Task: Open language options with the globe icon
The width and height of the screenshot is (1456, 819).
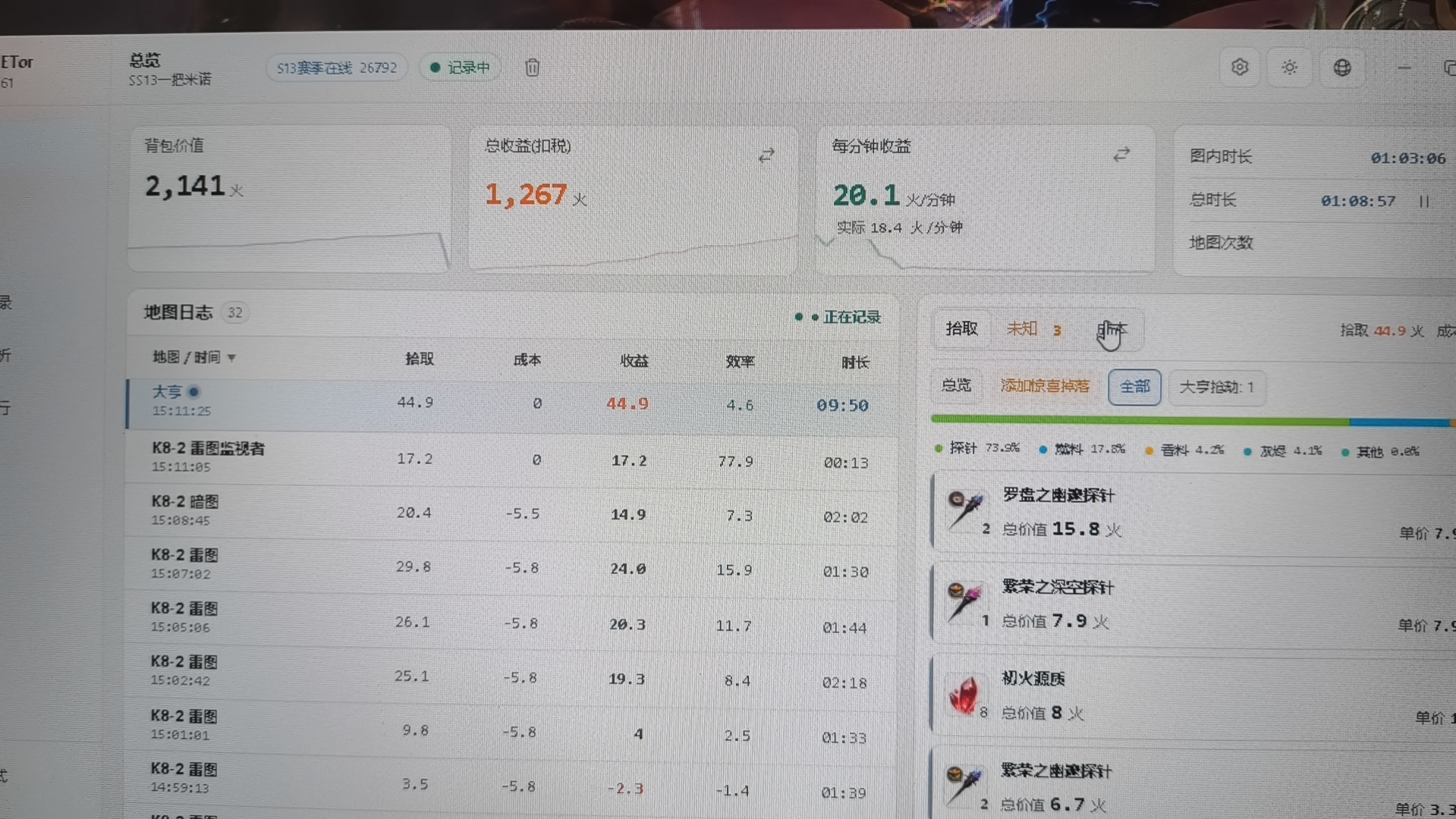Action: (x=1341, y=67)
